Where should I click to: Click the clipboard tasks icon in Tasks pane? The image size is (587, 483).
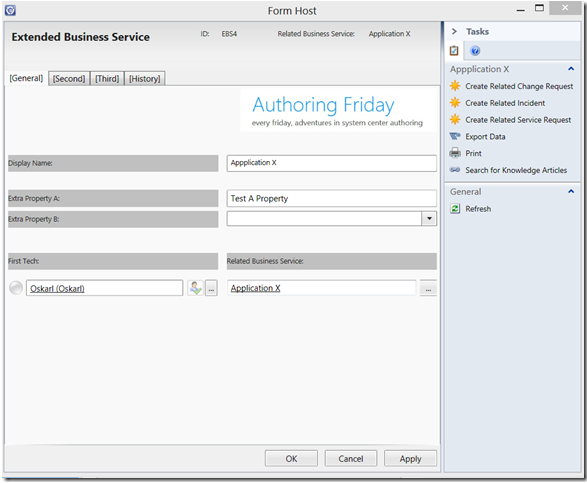point(454,51)
